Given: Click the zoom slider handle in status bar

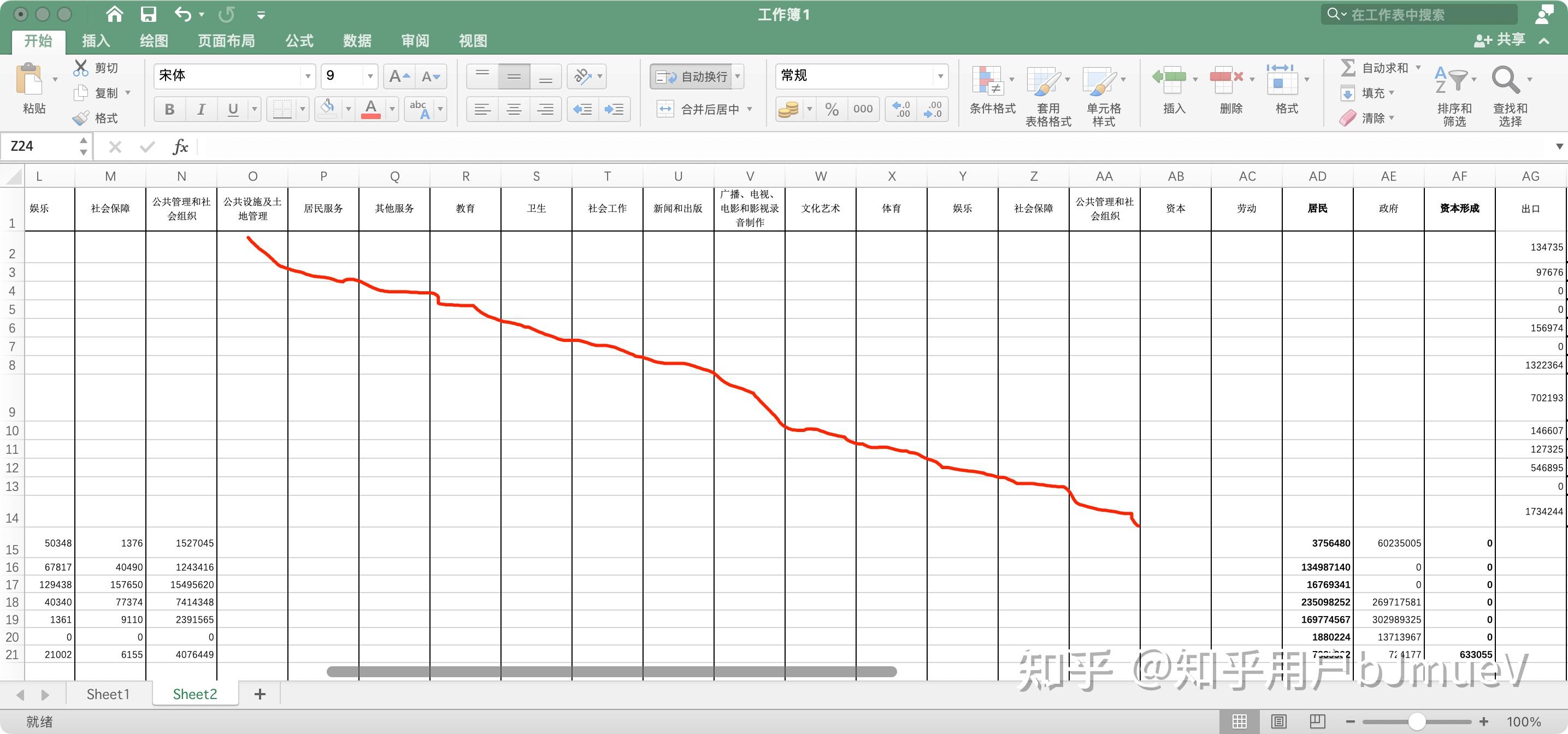Looking at the screenshot, I should (1417, 722).
